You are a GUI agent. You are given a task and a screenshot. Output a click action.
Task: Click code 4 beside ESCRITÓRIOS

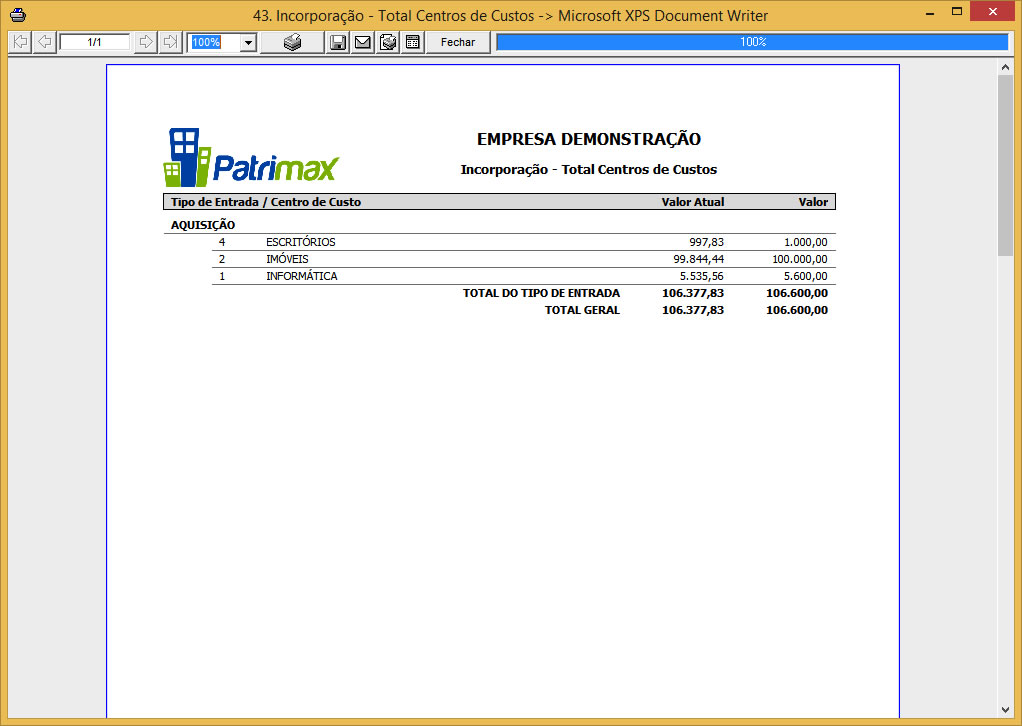[222, 242]
